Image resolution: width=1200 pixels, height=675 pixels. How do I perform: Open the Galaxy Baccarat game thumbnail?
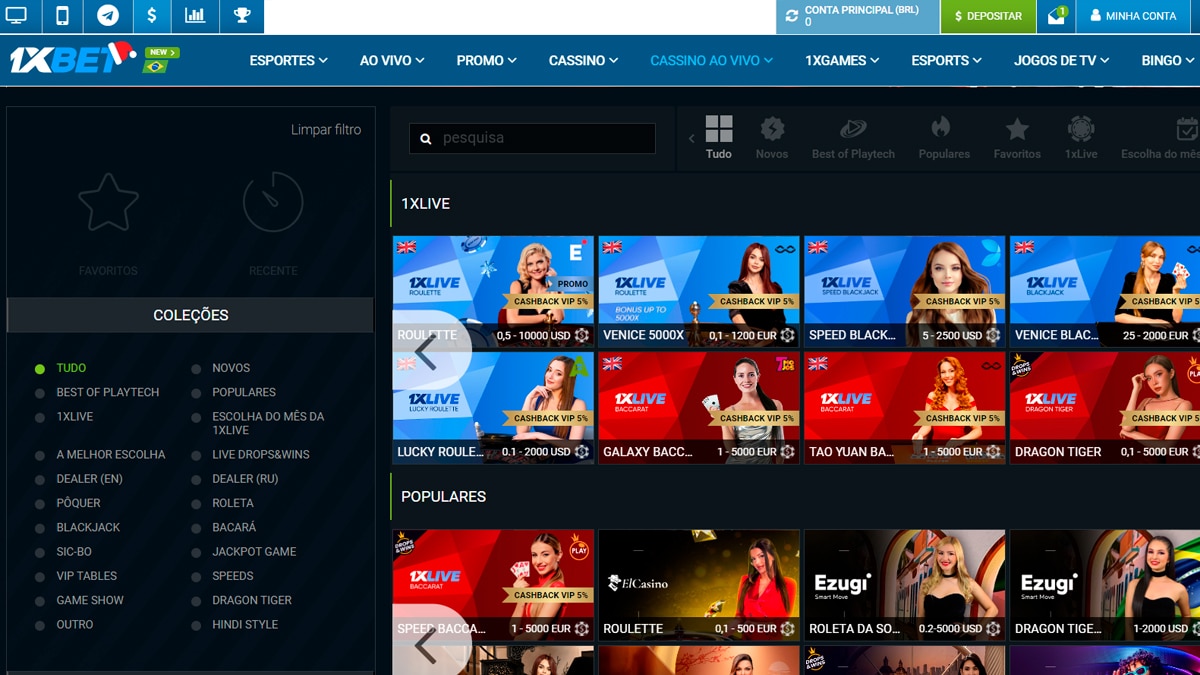(699, 407)
